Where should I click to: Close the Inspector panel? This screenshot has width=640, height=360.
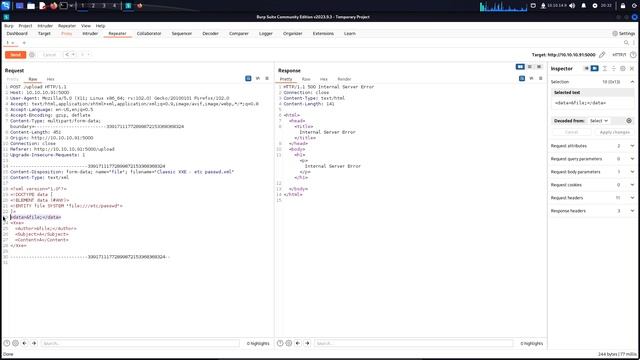click(x=632, y=69)
